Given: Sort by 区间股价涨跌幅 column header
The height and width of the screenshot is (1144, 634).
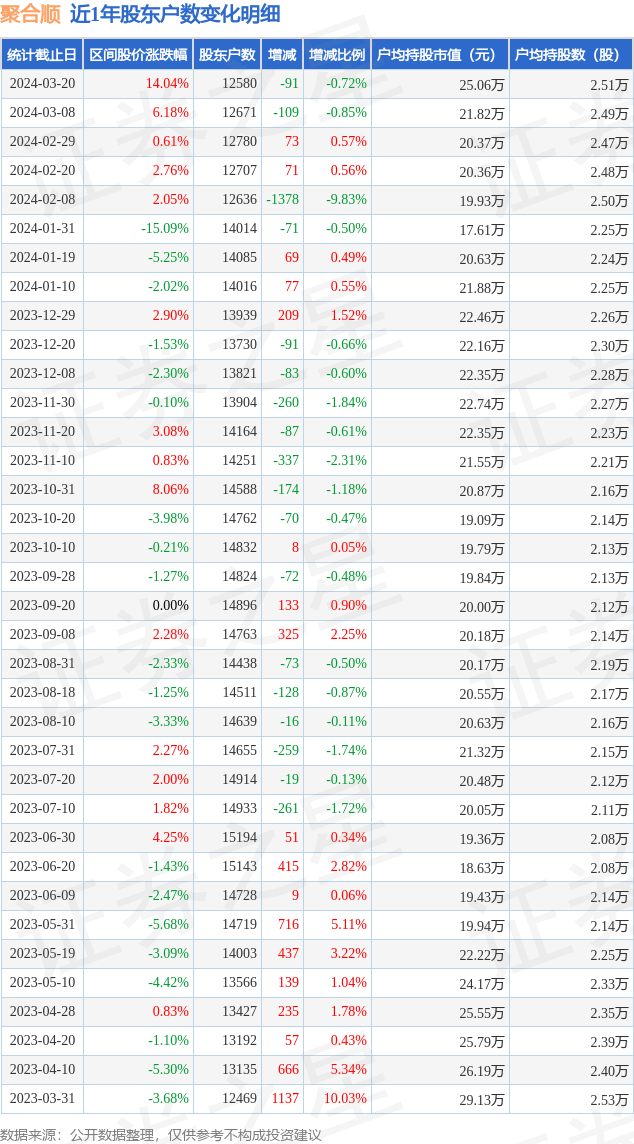Looking at the screenshot, I should [x=137, y=55].
